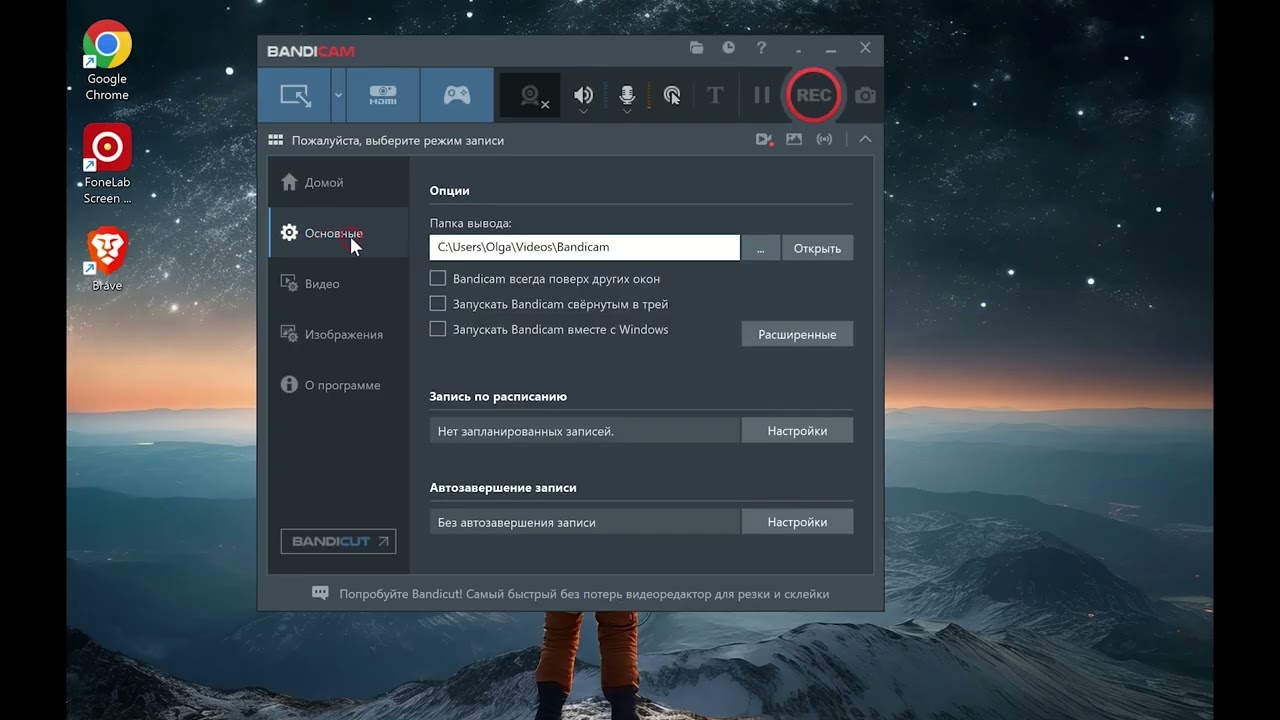Select the HDMI device recording mode
This screenshot has height=720, width=1280.
pos(383,95)
